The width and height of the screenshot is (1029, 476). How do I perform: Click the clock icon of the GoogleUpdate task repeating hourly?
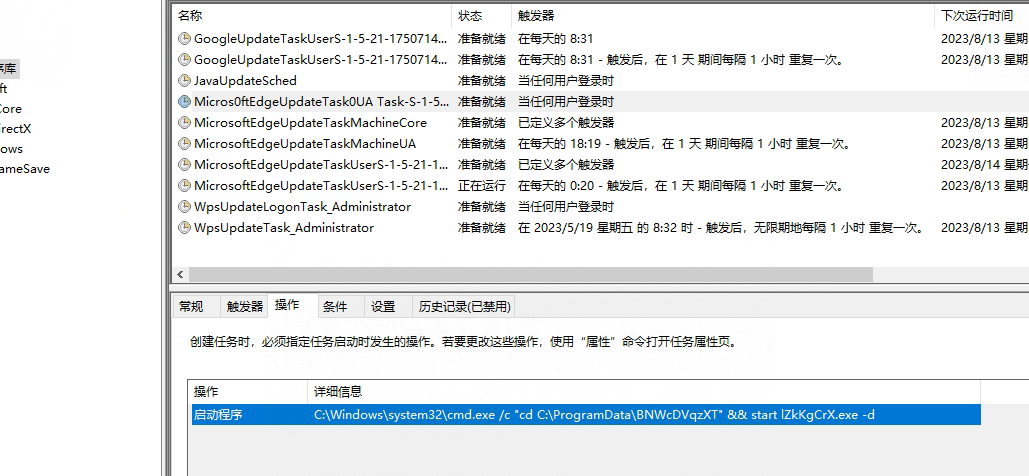184,60
